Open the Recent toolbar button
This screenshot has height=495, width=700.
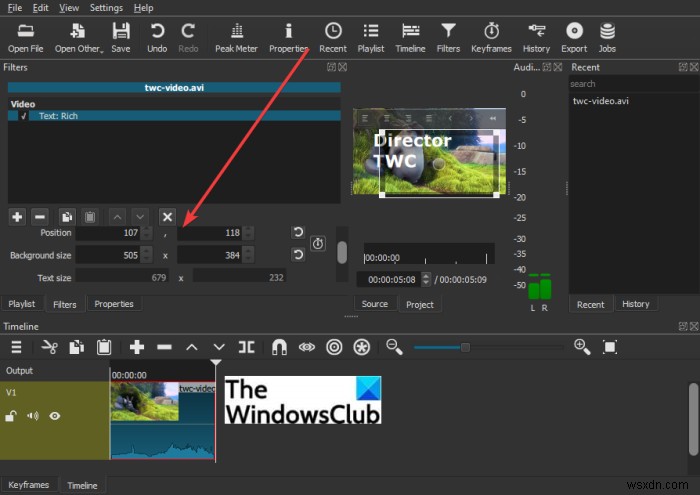point(333,38)
